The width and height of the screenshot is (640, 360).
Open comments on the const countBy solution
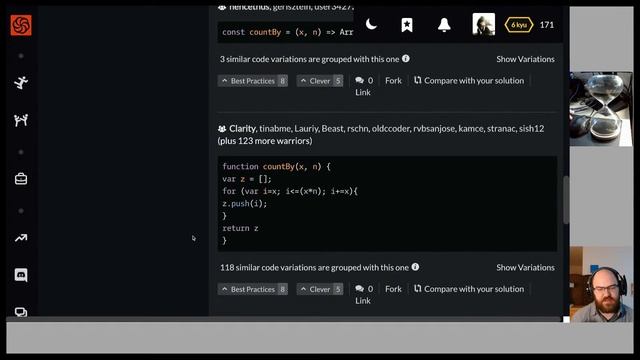click(364, 80)
